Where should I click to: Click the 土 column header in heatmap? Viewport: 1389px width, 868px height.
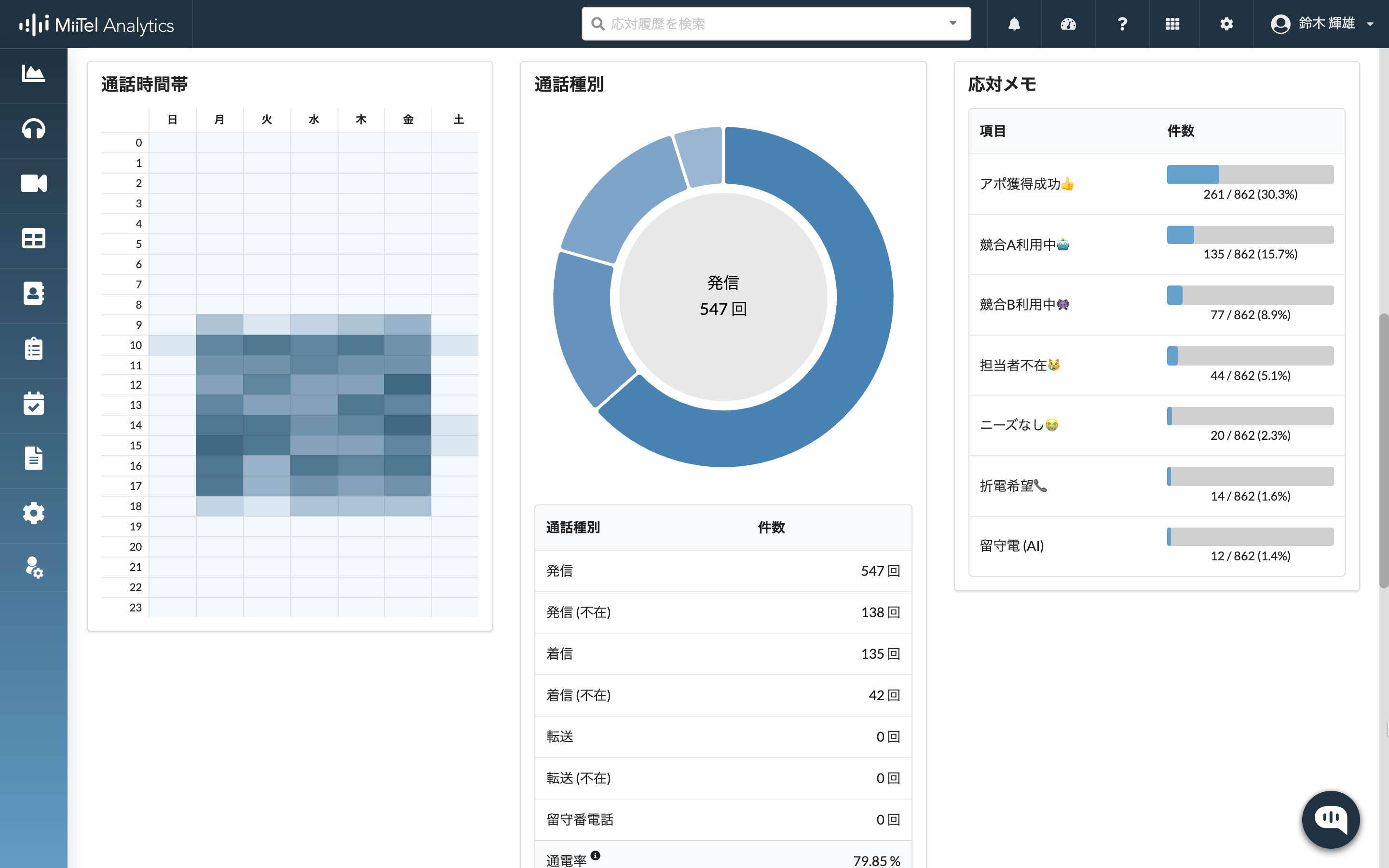click(458, 120)
